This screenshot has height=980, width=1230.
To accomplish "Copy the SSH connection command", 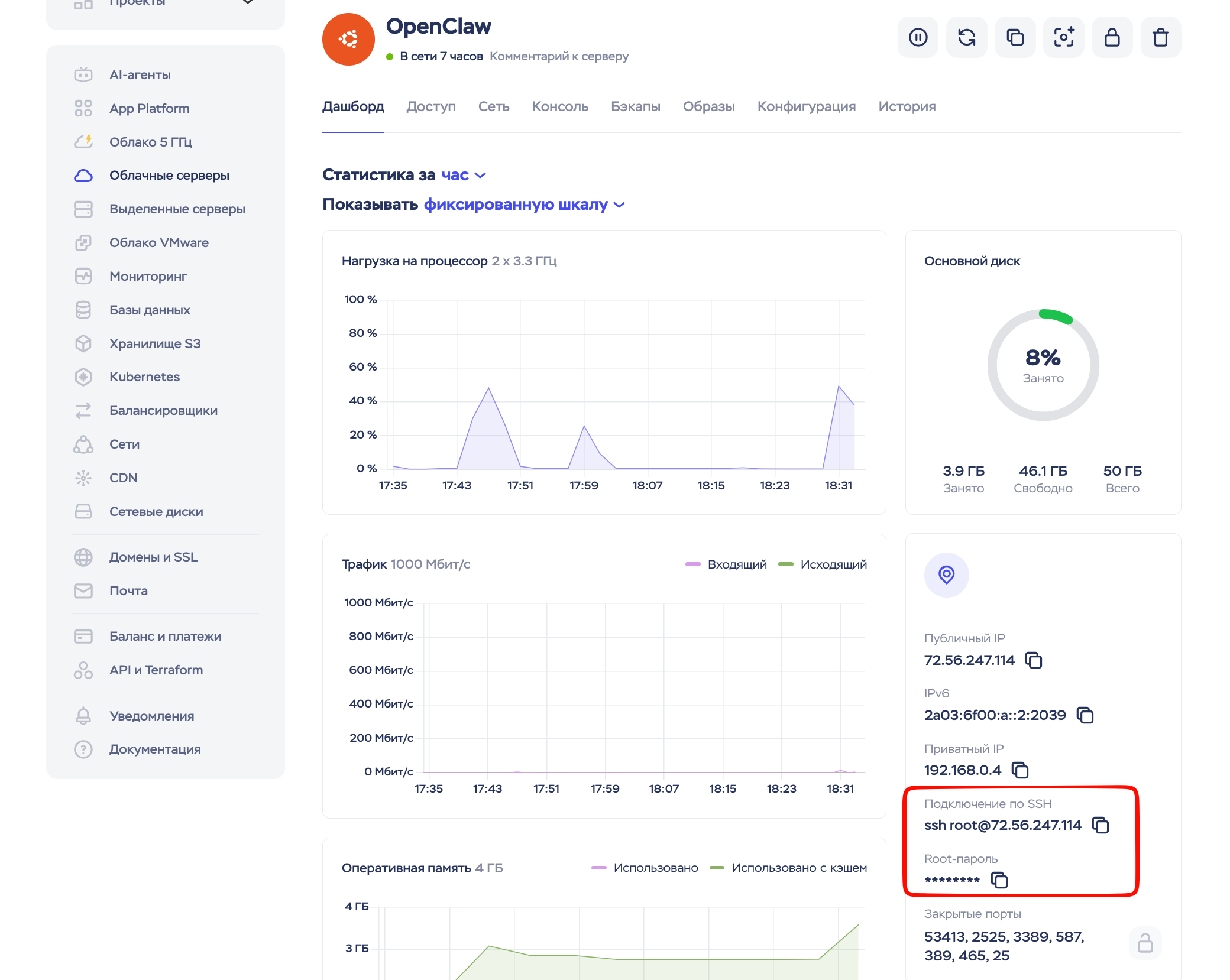I will [1100, 825].
